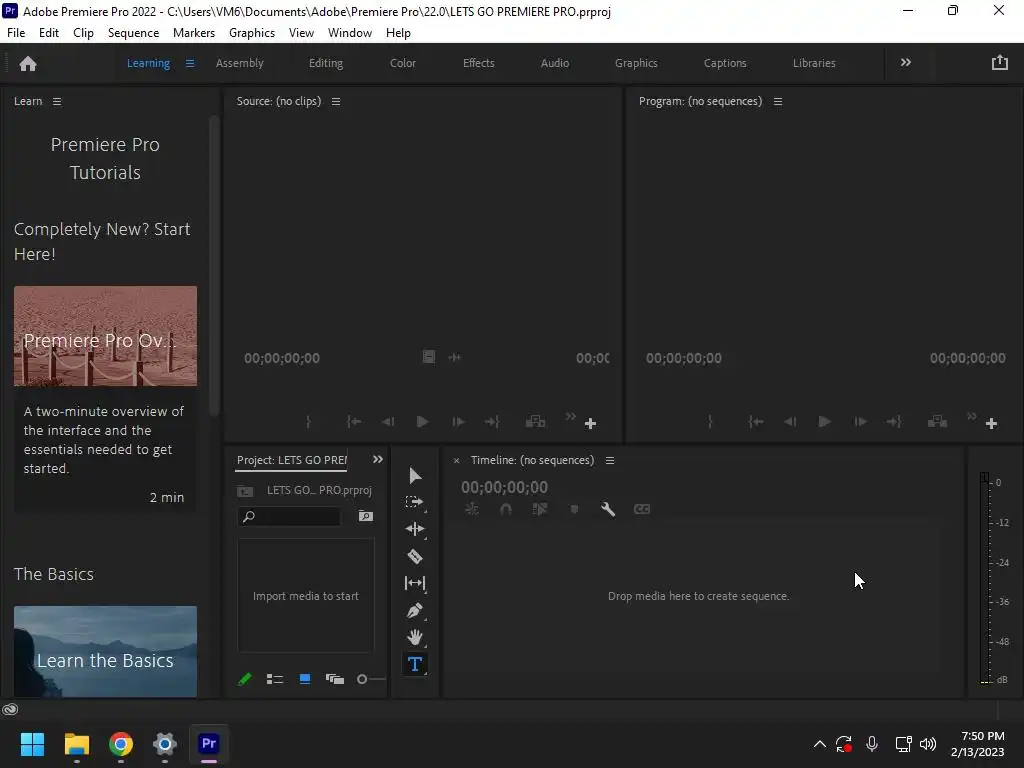Switch to the Effects workspace
This screenshot has height=768, width=1024.
pyautogui.click(x=479, y=63)
